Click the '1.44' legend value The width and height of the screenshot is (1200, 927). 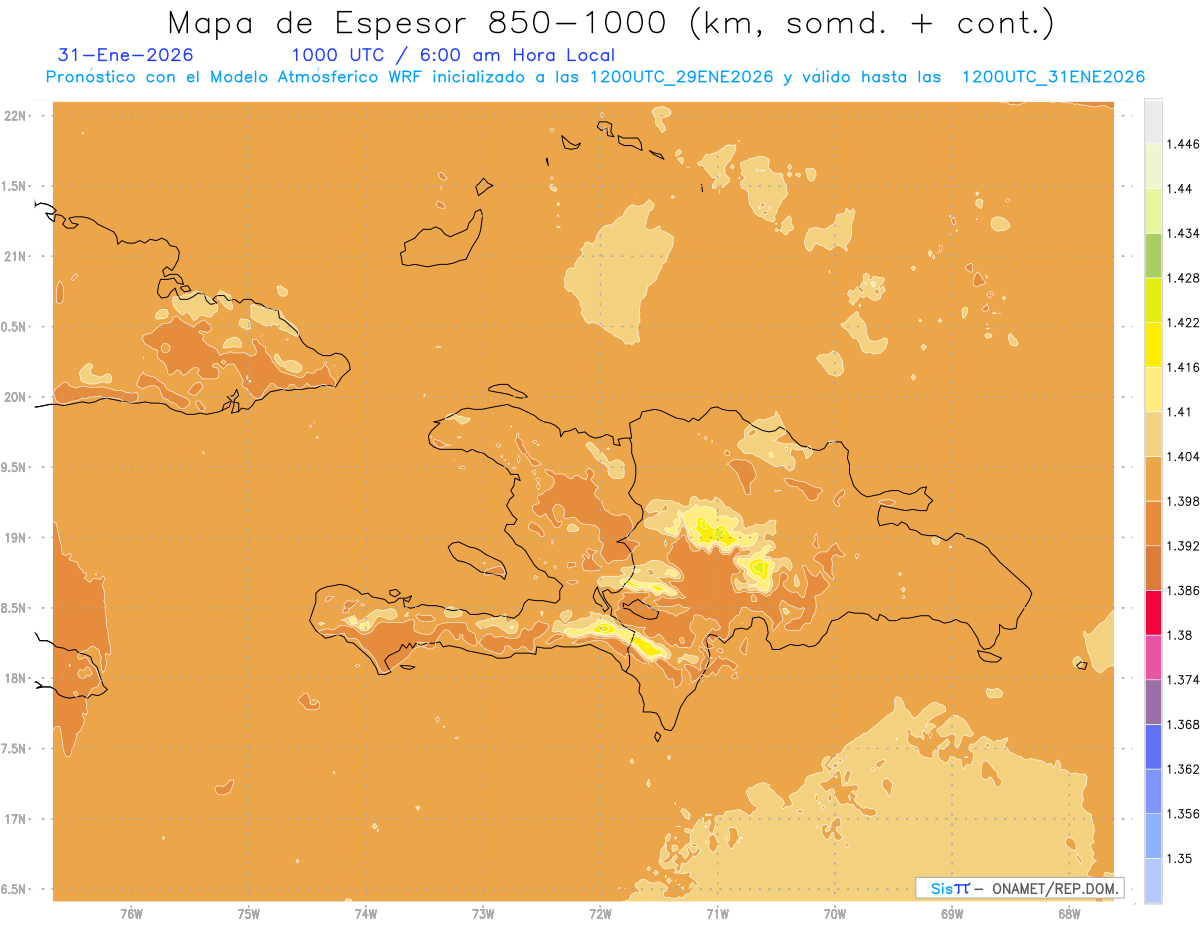[1180, 189]
